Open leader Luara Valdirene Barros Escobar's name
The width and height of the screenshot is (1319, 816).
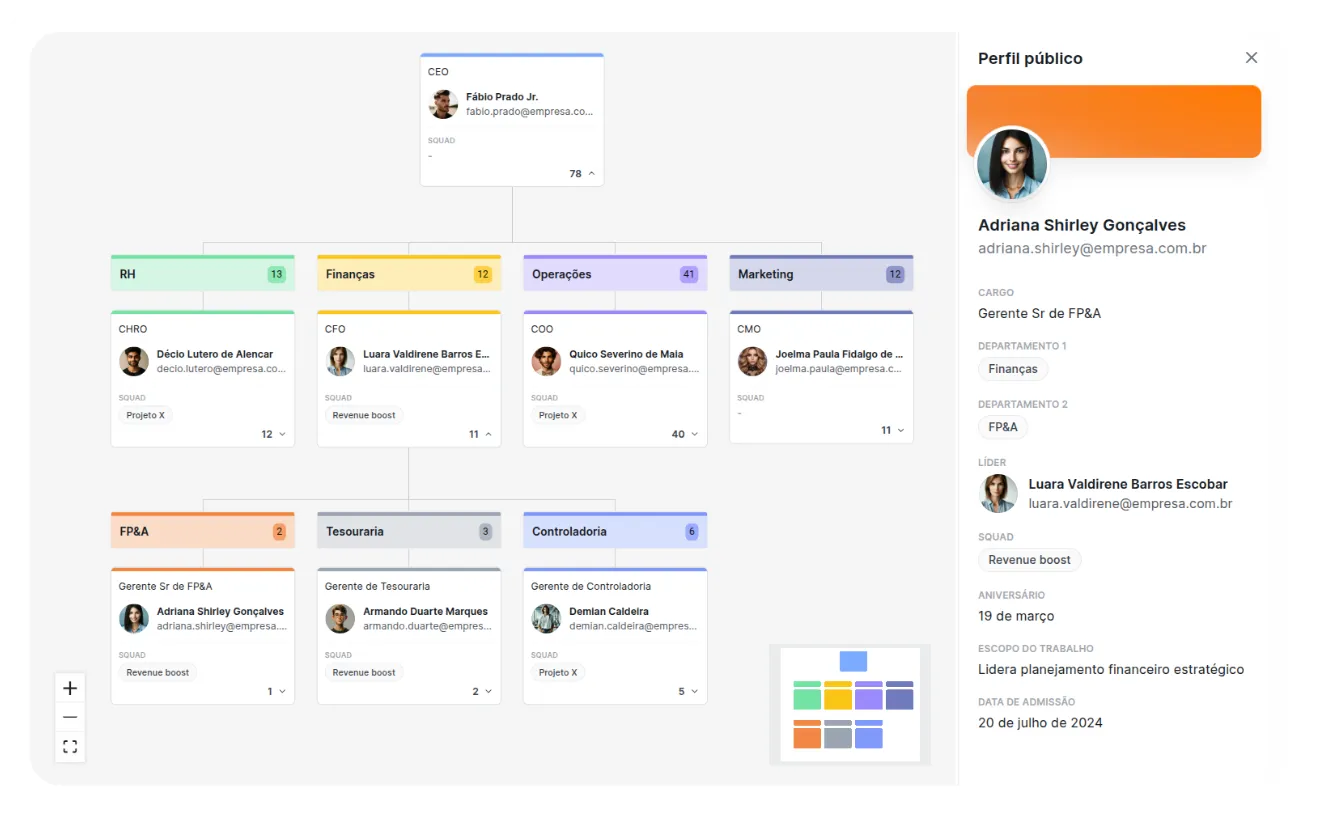[x=1128, y=484]
